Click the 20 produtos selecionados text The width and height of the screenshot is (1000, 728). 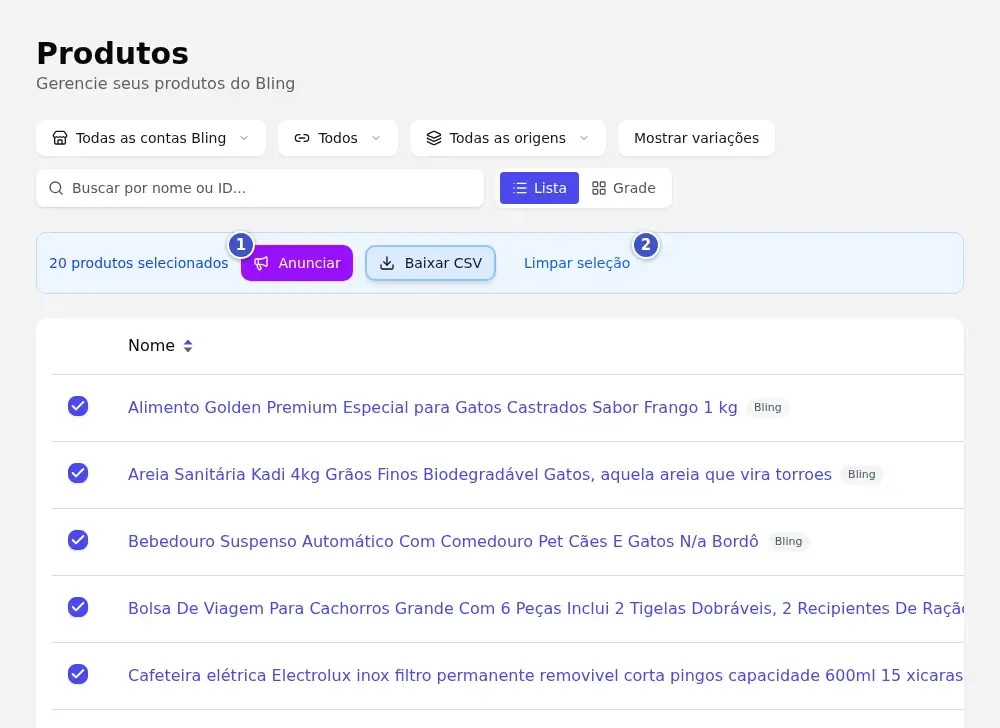tap(138, 263)
